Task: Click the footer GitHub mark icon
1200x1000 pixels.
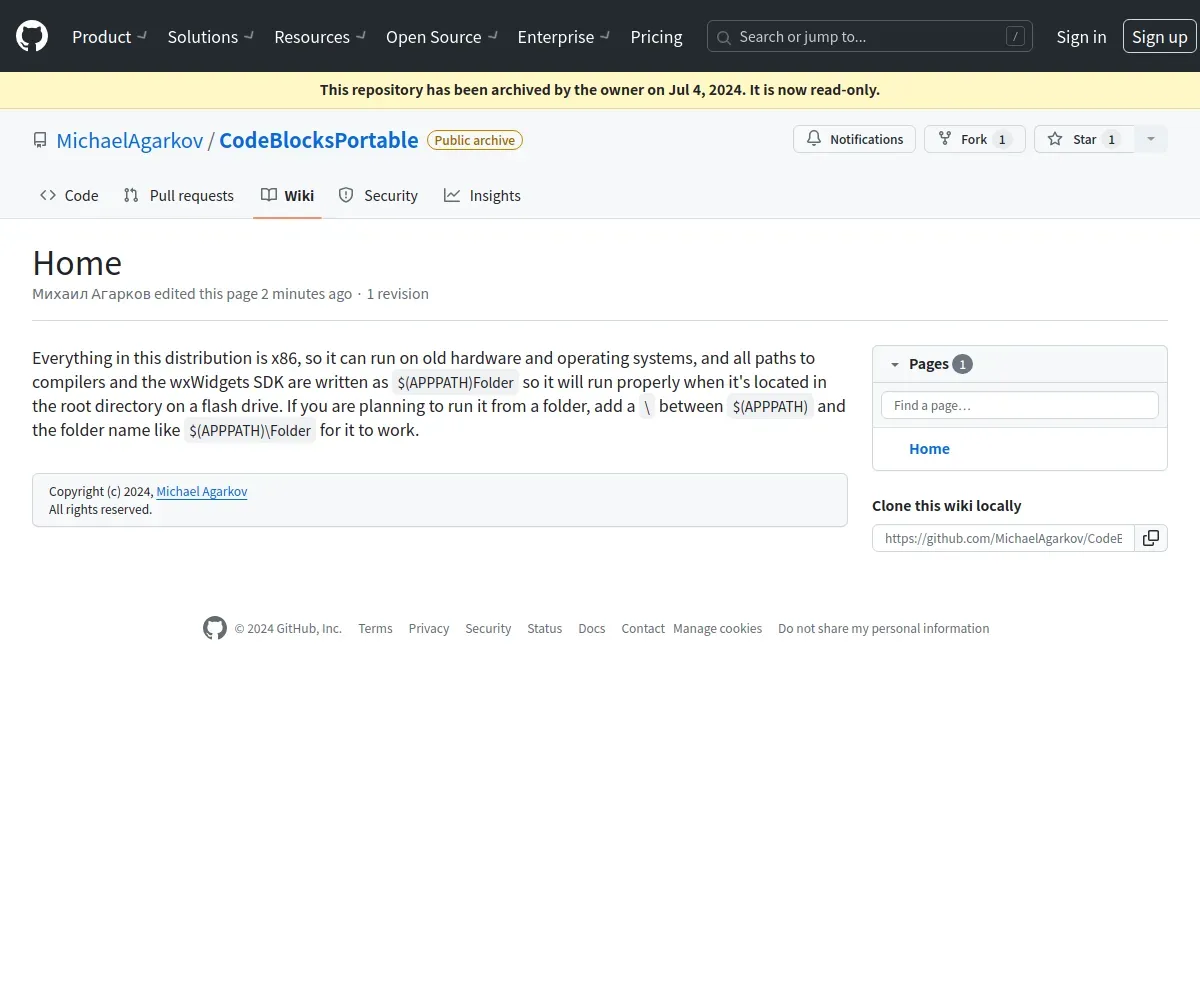Action: click(215, 628)
